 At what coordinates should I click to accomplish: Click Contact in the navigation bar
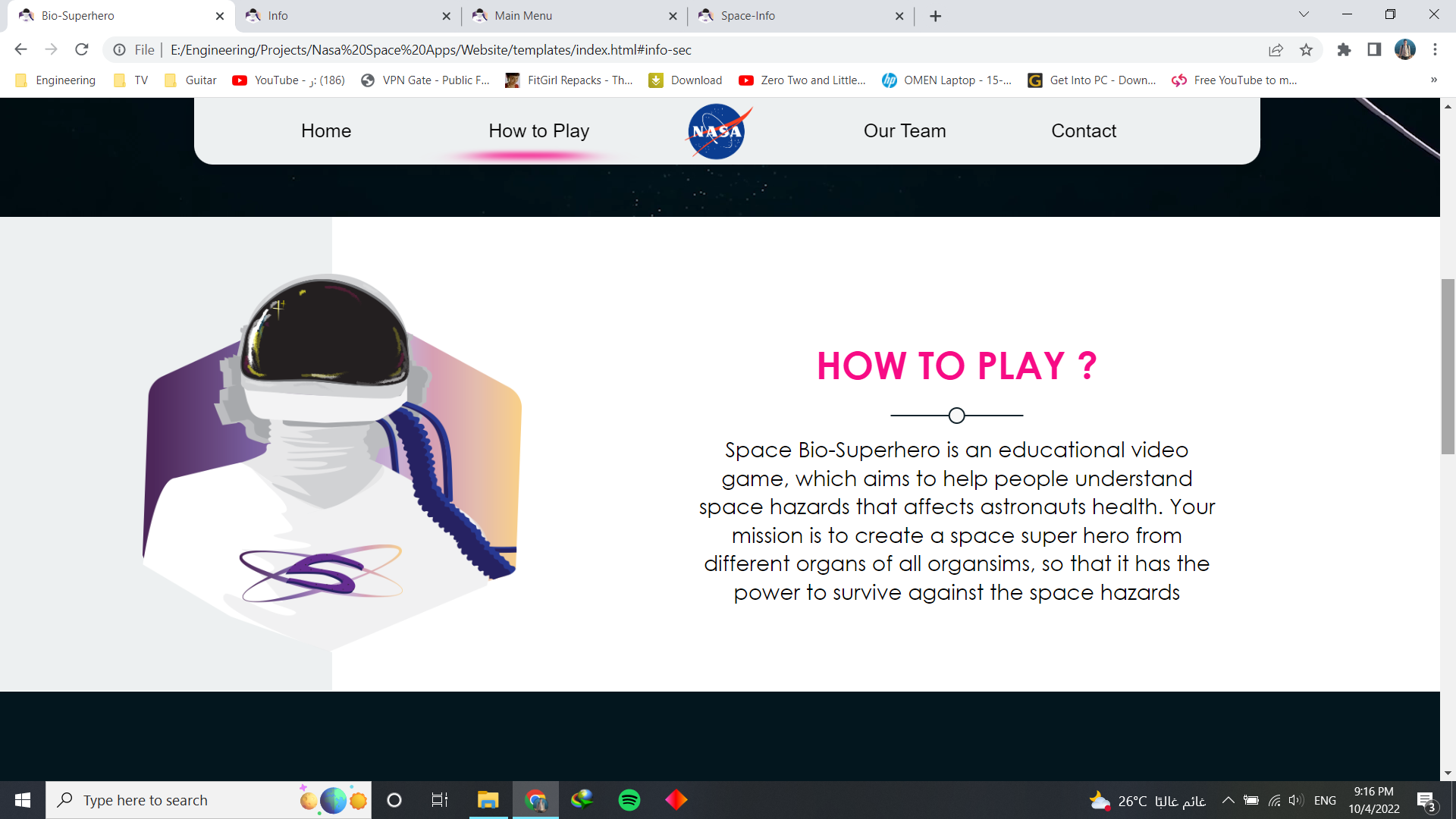pos(1083,131)
